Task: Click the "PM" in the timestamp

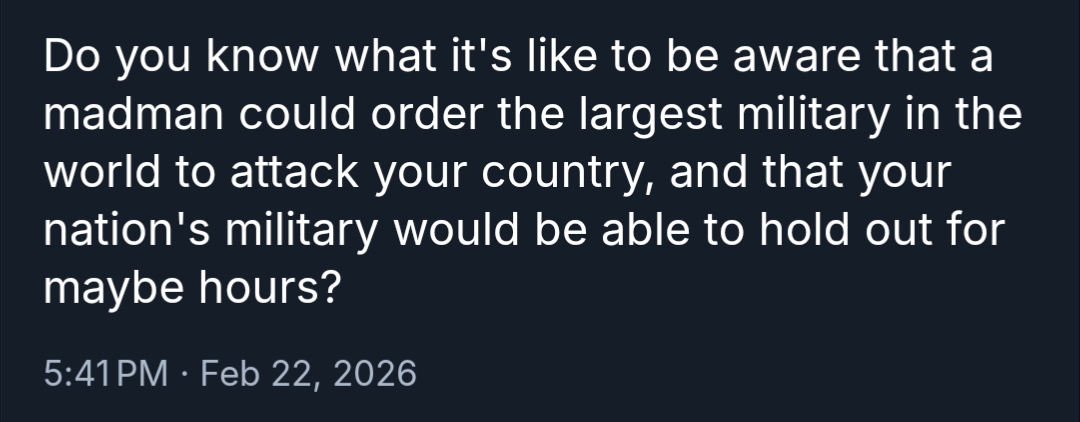Action: (x=143, y=374)
